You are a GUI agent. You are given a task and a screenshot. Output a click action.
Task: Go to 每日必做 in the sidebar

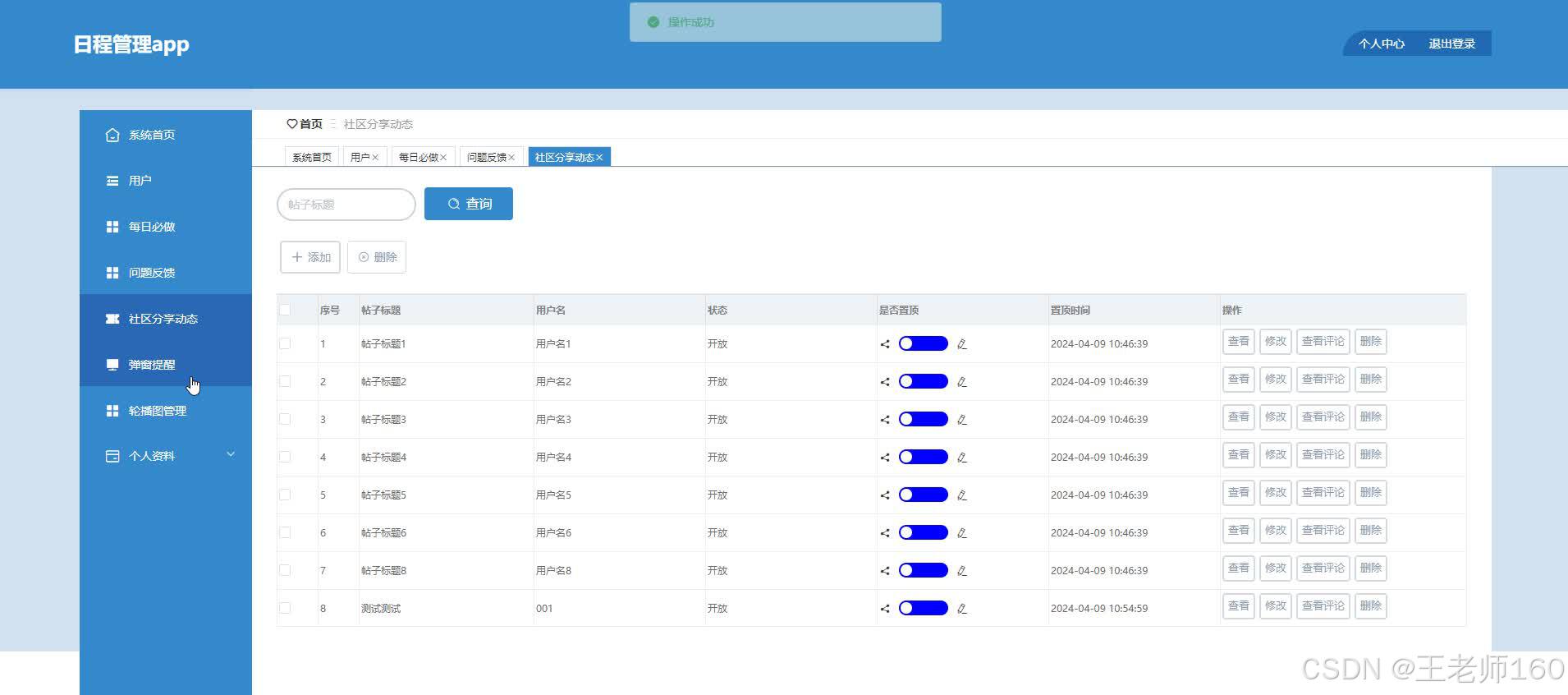[x=166, y=227]
